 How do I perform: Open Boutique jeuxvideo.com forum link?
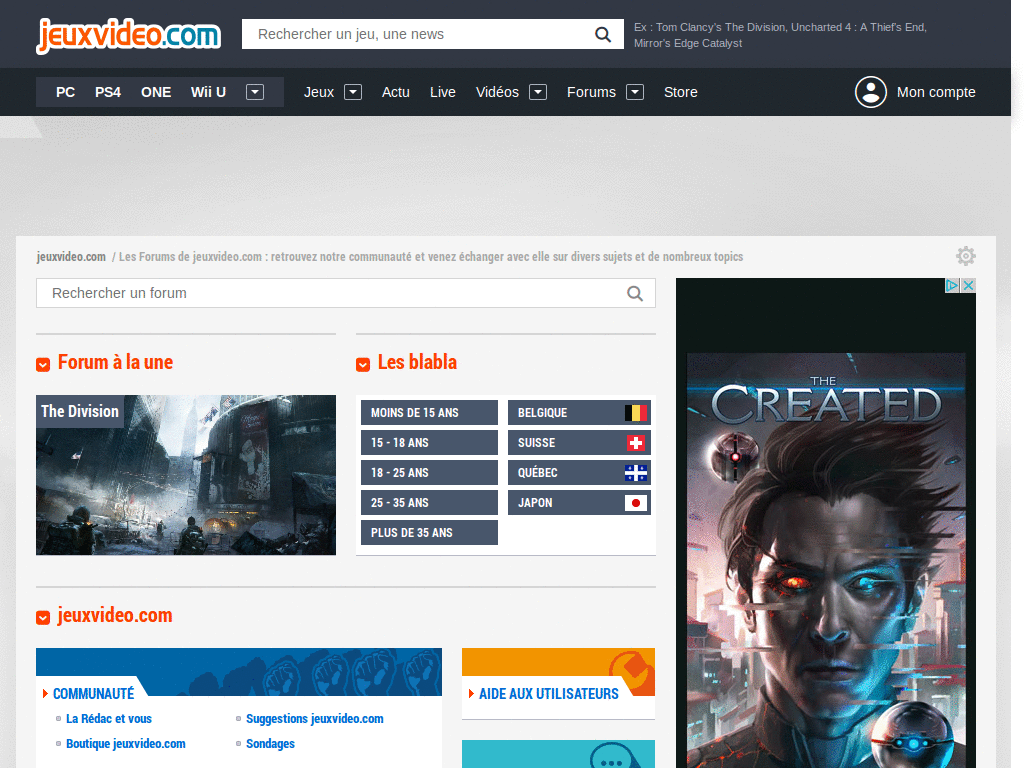(126, 743)
